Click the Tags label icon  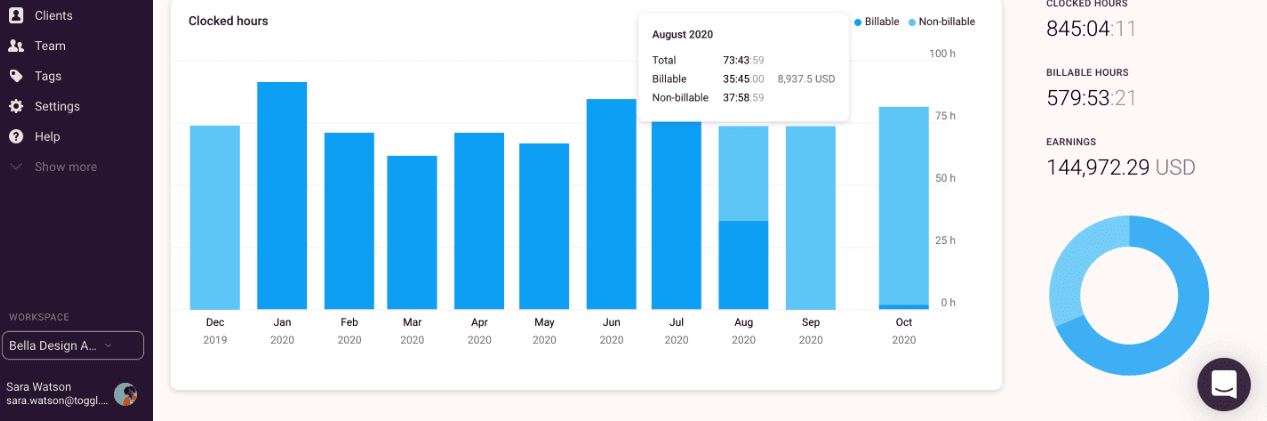16,76
